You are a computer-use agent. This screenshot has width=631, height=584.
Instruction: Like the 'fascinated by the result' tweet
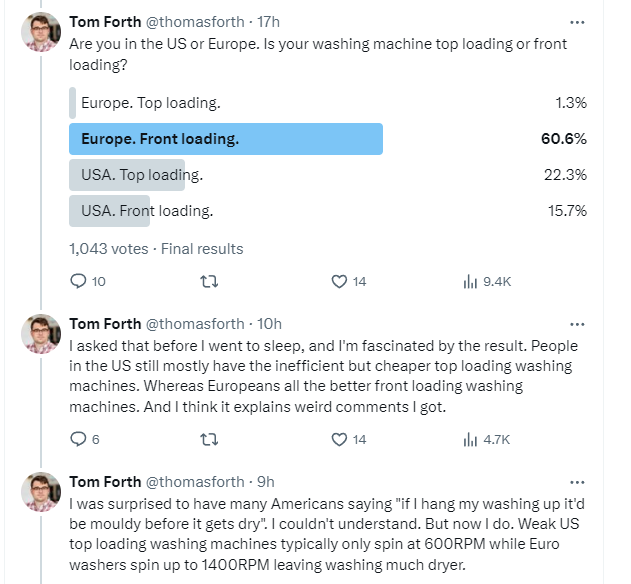[x=348, y=439]
